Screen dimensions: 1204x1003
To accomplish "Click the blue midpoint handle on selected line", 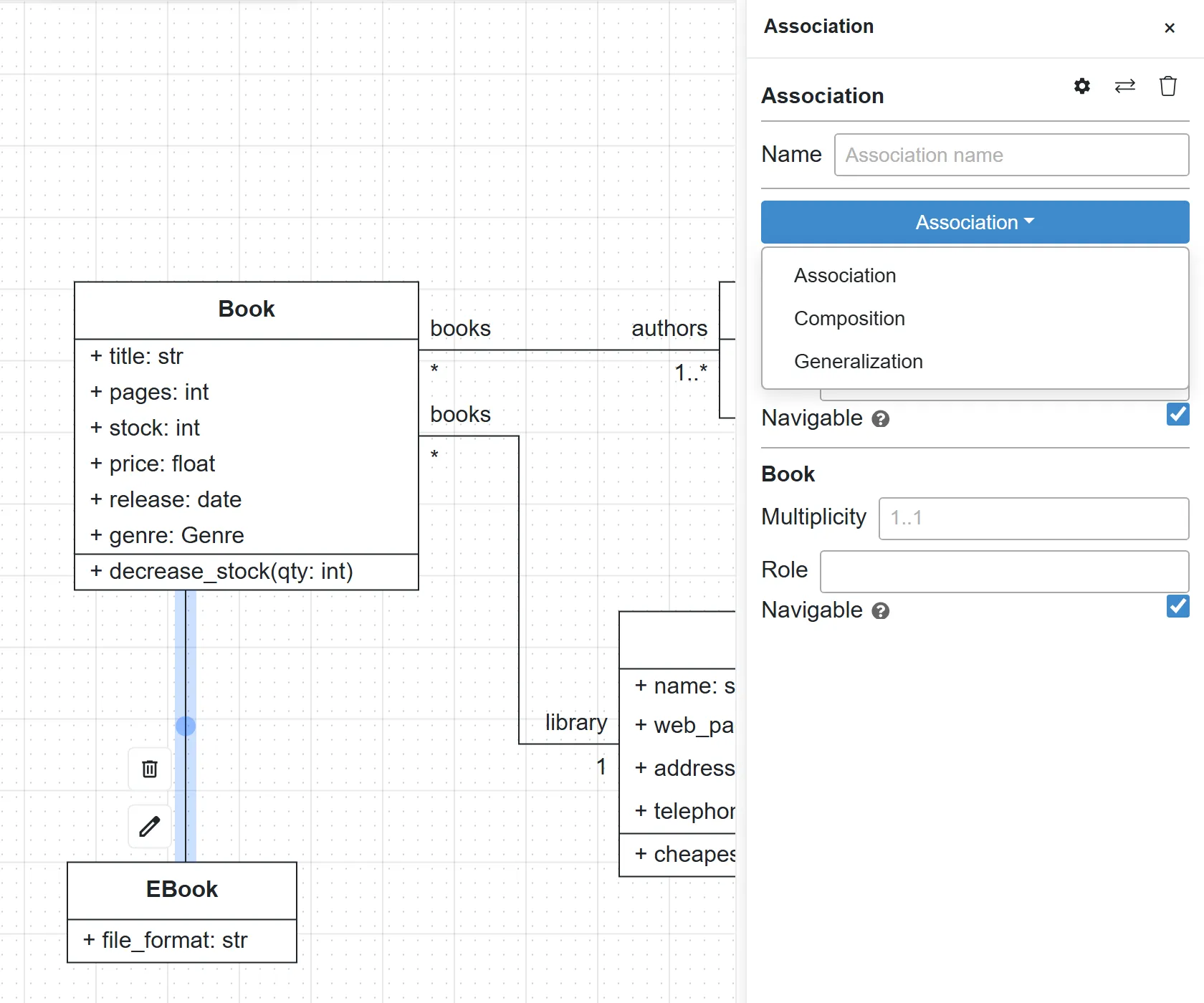I will pos(186,726).
